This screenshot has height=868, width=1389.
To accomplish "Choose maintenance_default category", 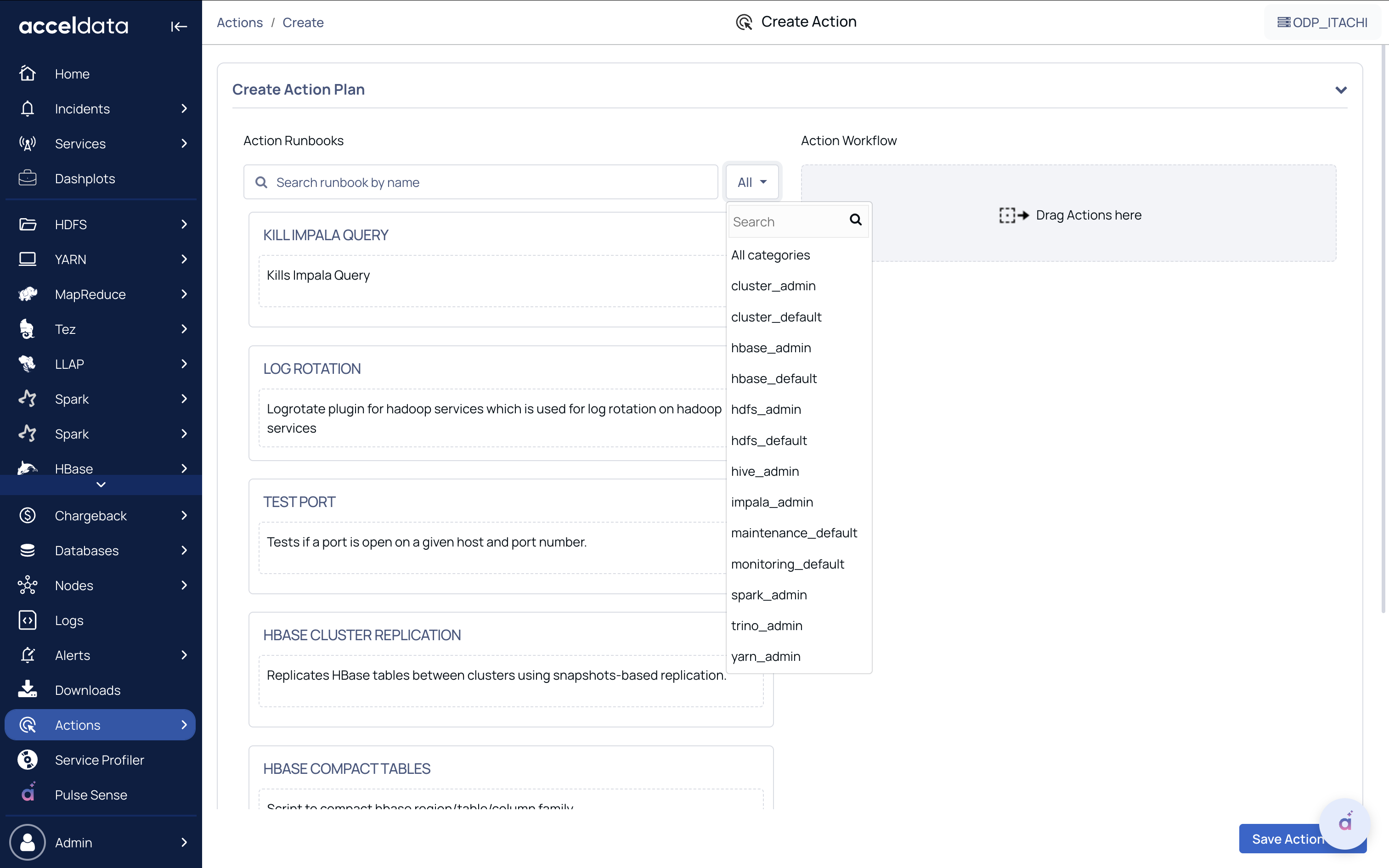I will (799, 533).
